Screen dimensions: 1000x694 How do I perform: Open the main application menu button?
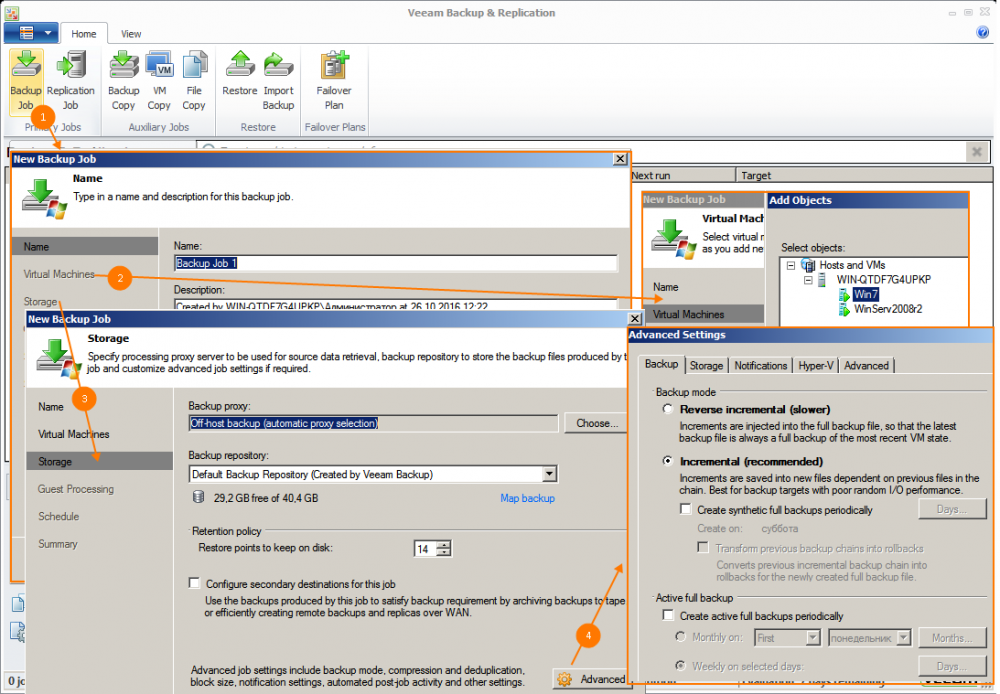(x=31, y=33)
